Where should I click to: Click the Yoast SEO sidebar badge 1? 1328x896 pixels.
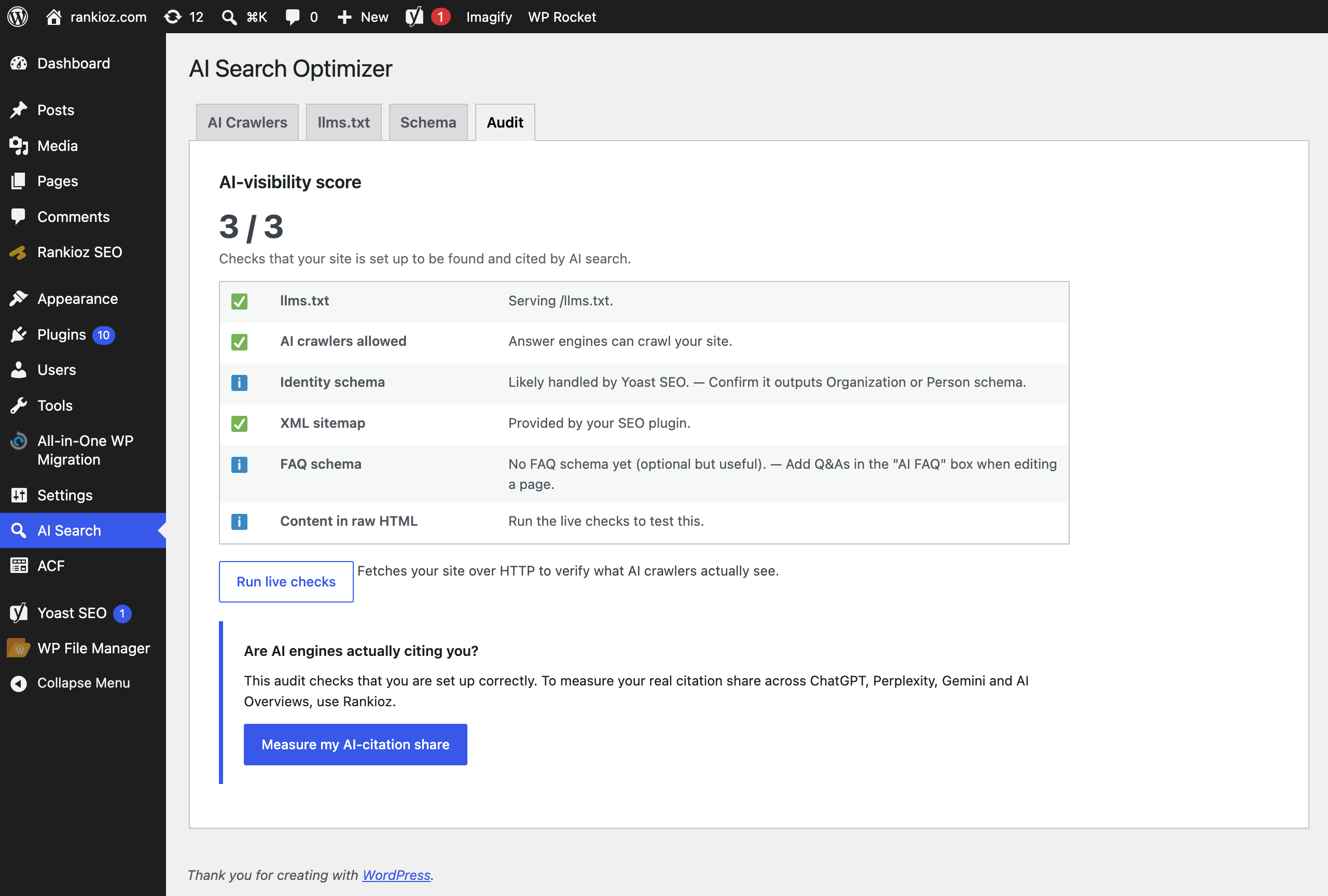tap(122, 613)
